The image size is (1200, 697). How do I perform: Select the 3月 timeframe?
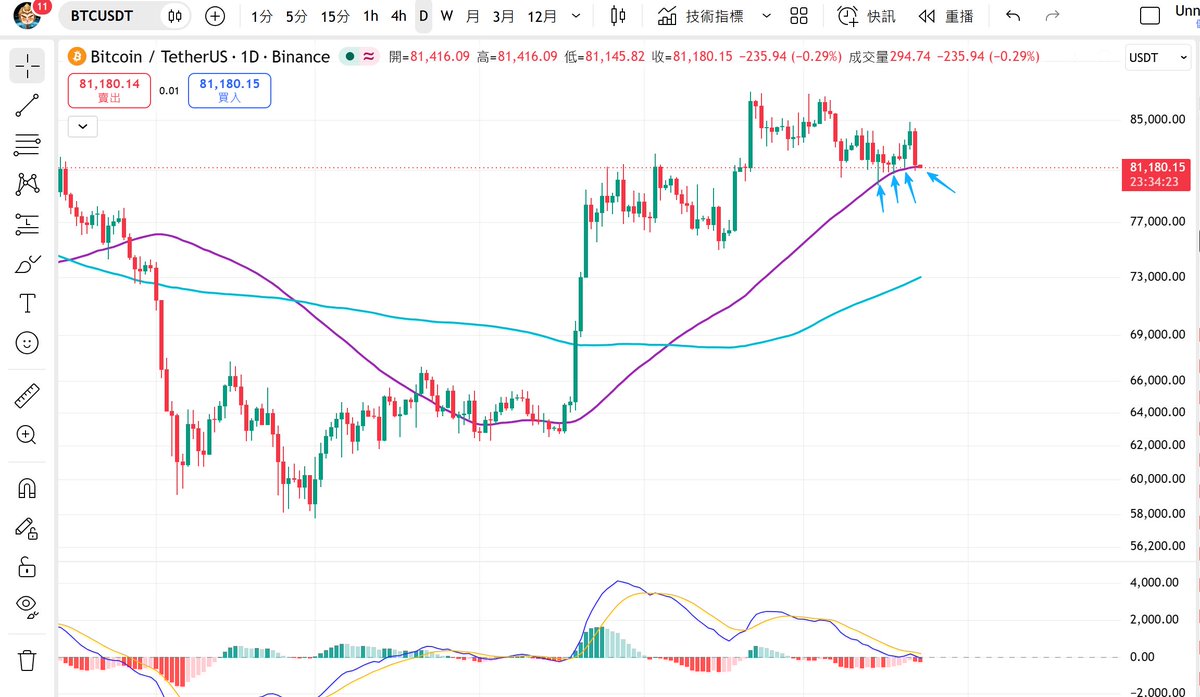[x=504, y=16]
